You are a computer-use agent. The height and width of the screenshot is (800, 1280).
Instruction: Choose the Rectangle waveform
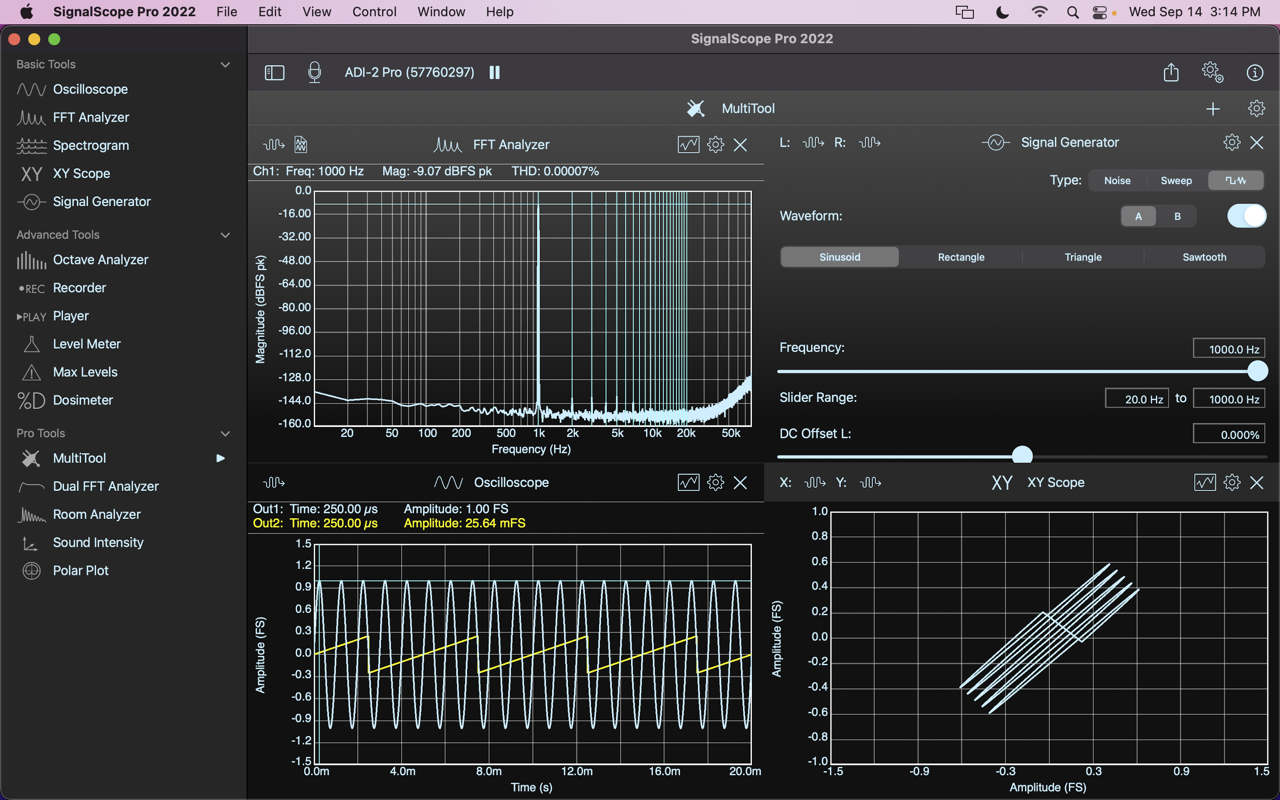961,257
